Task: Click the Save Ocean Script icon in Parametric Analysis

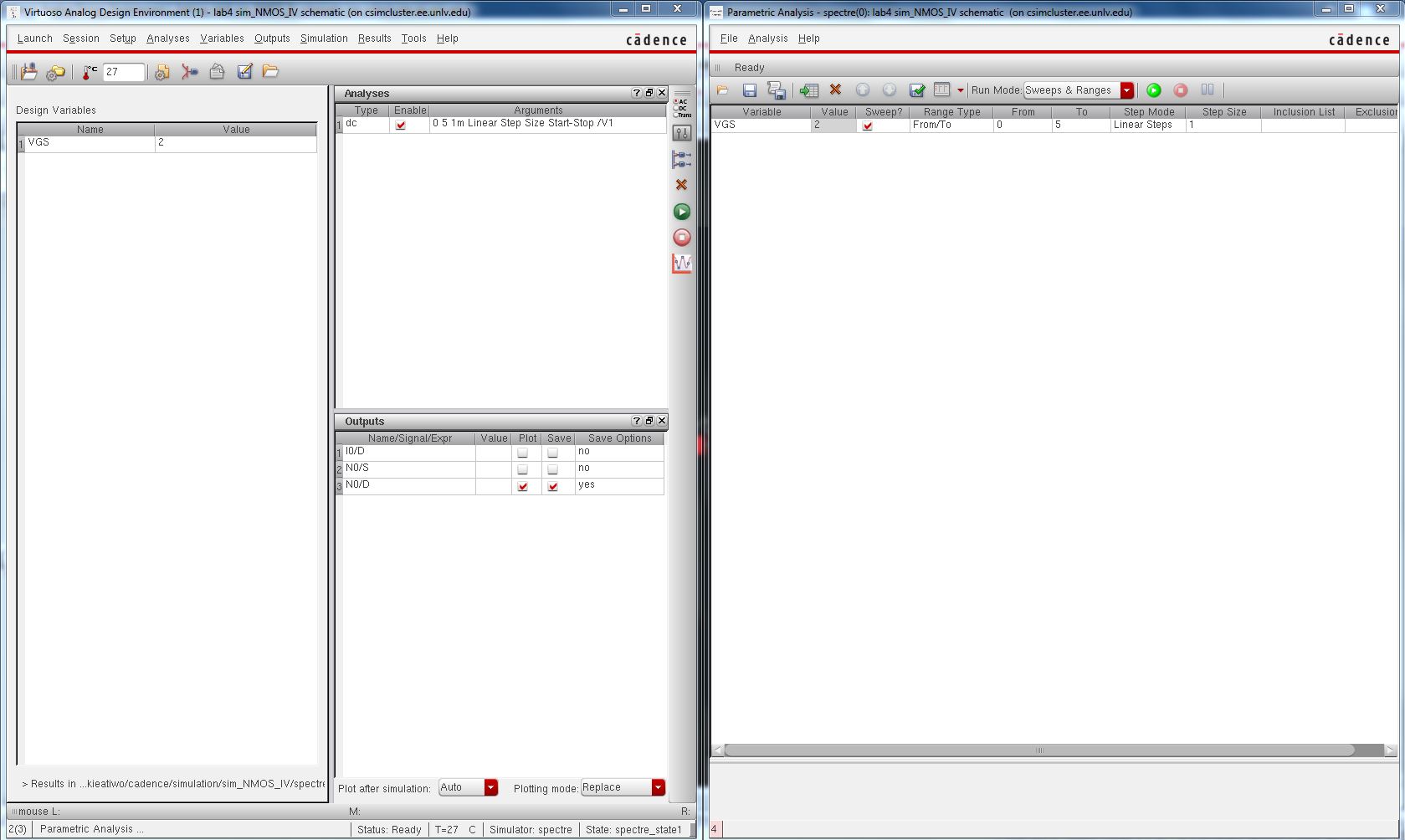Action: 777,90
